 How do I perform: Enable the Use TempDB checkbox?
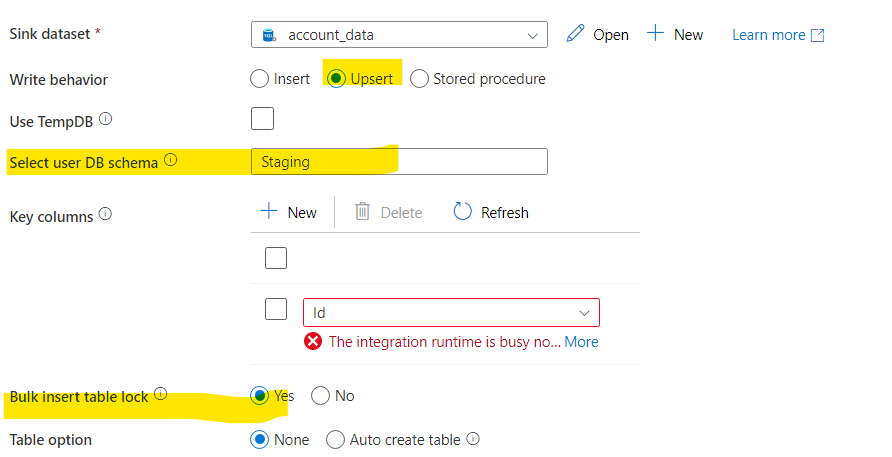click(x=262, y=119)
